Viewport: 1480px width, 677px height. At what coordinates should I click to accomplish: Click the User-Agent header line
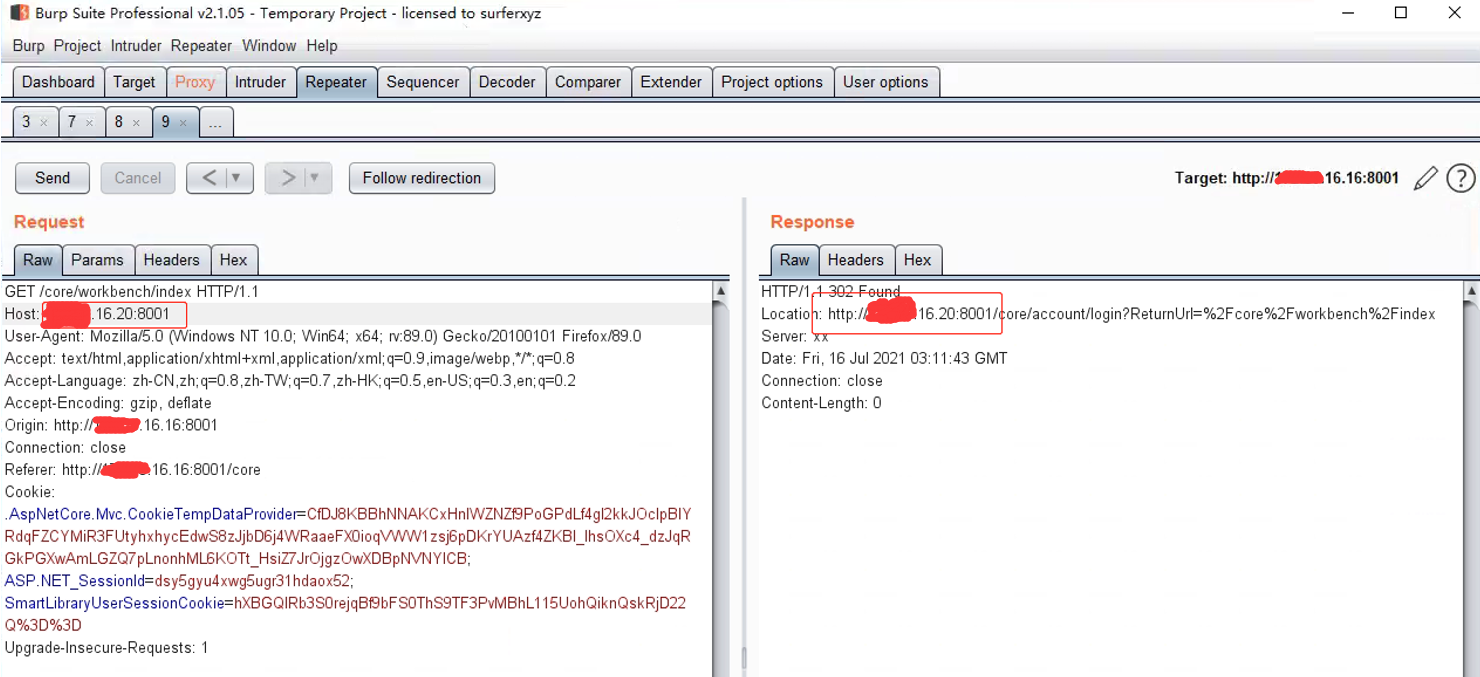click(x=323, y=336)
